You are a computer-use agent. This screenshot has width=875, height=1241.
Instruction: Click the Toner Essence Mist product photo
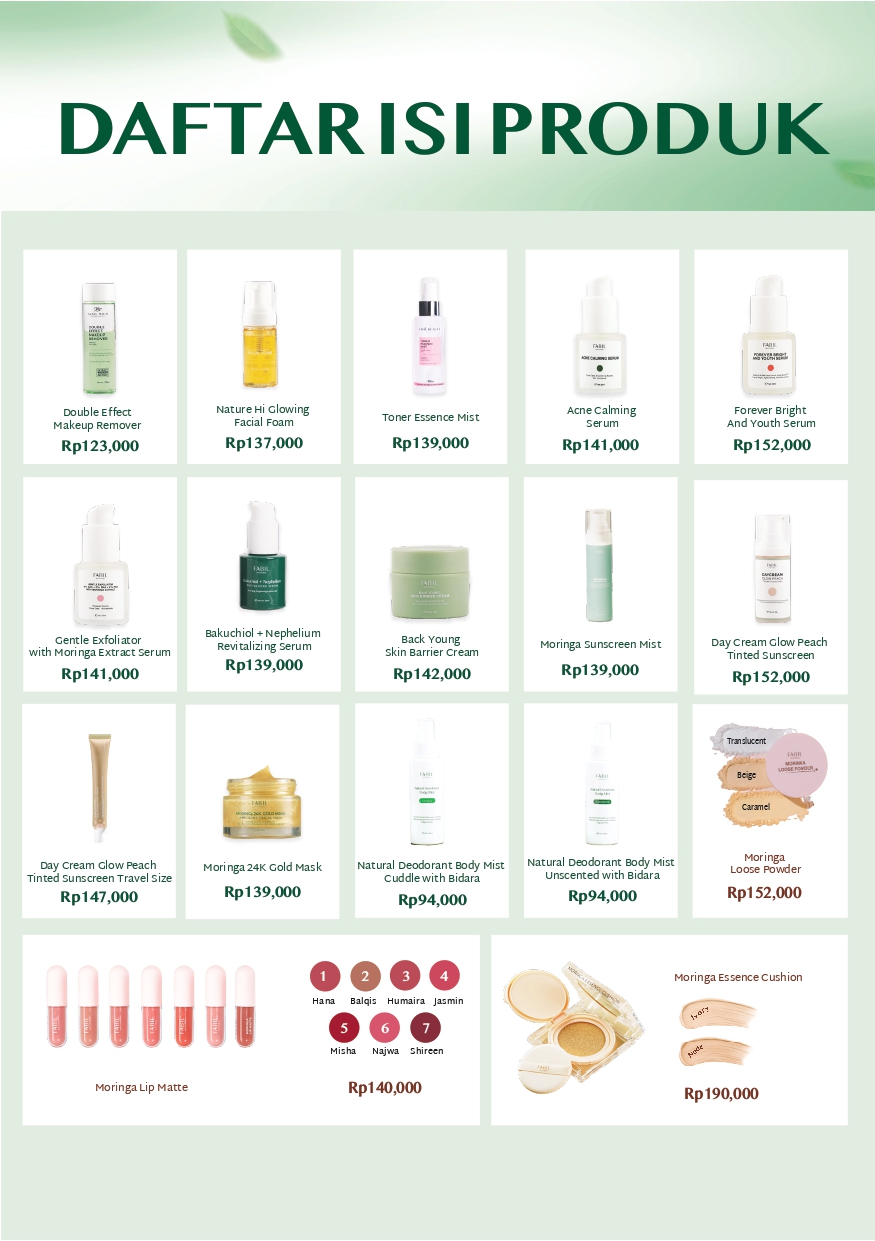click(430, 335)
